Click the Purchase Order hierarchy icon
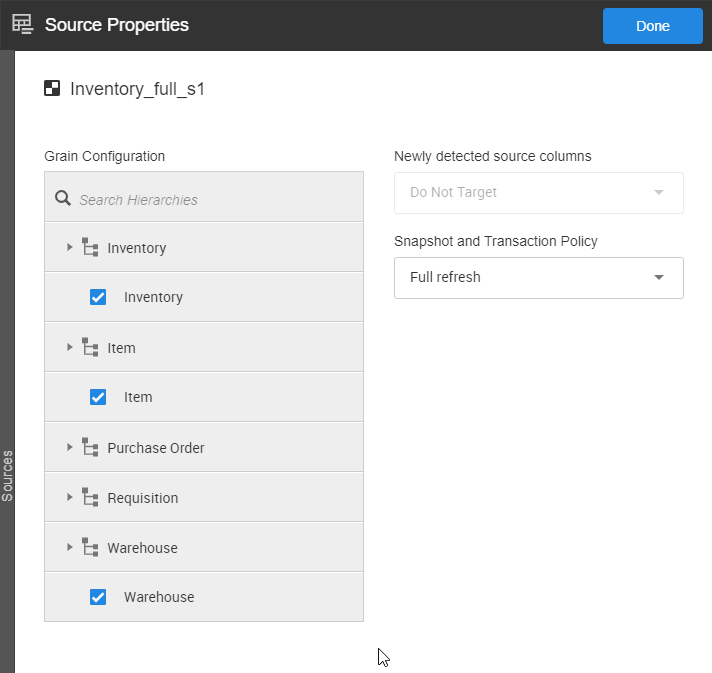The image size is (712, 673). click(x=90, y=447)
